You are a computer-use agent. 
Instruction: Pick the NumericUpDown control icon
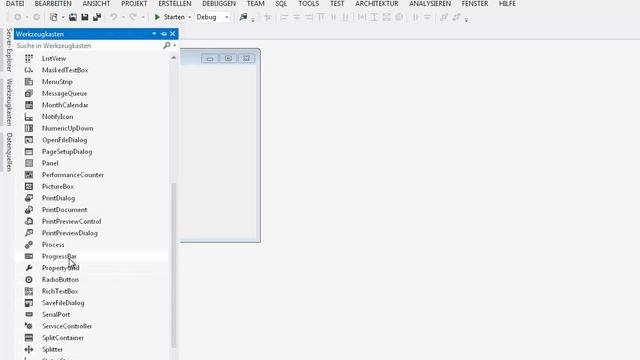29,128
